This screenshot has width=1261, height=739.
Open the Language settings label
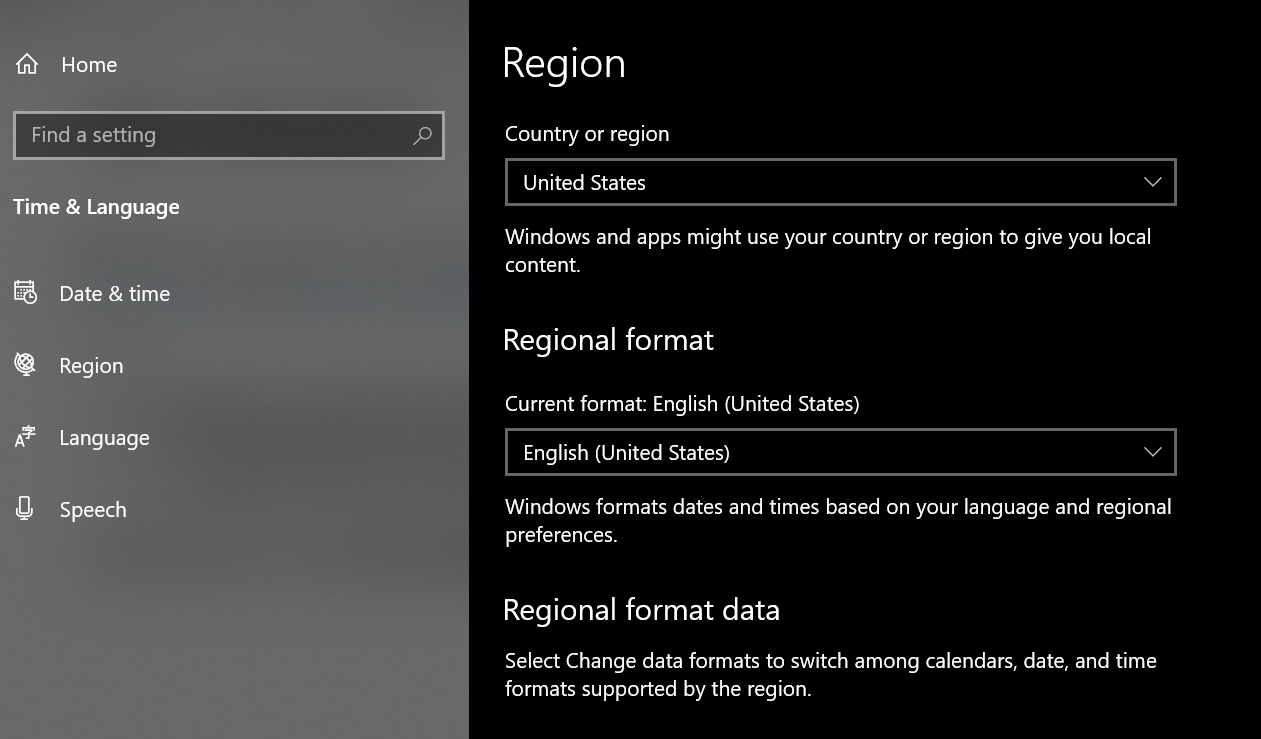(x=104, y=438)
